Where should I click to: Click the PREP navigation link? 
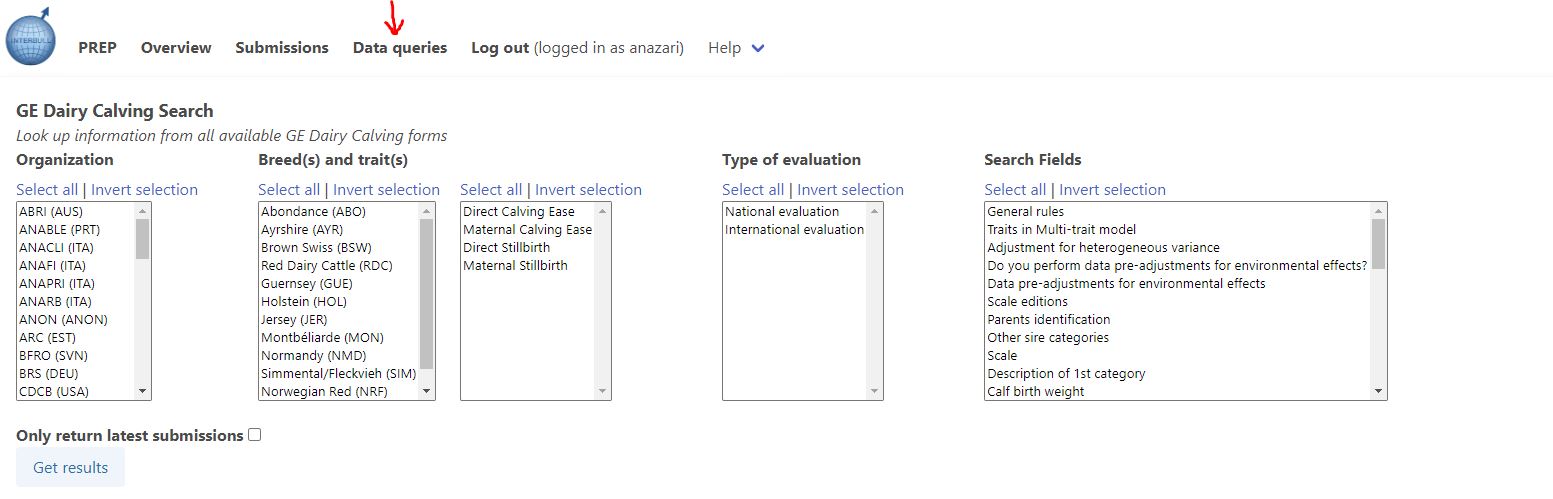[x=97, y=48]
